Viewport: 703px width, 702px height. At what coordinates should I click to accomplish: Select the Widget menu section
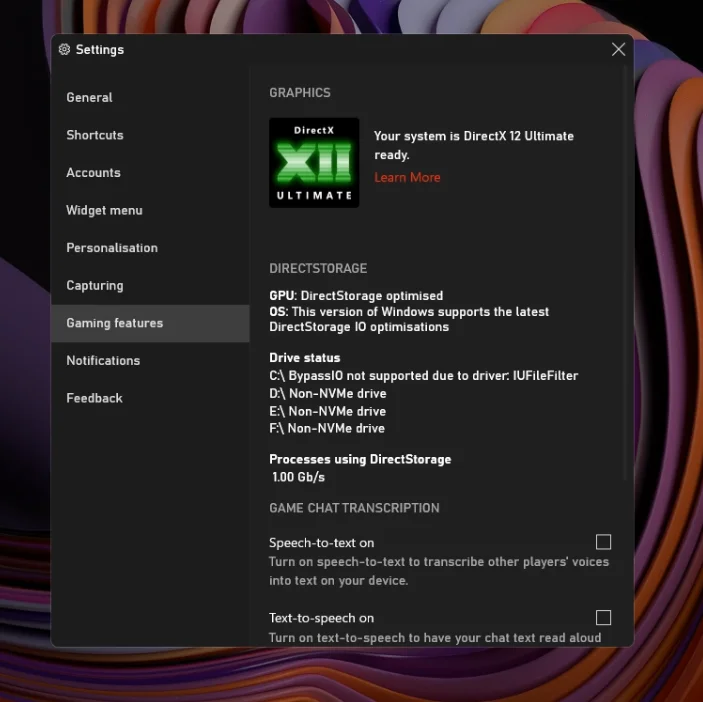point(150,210)
